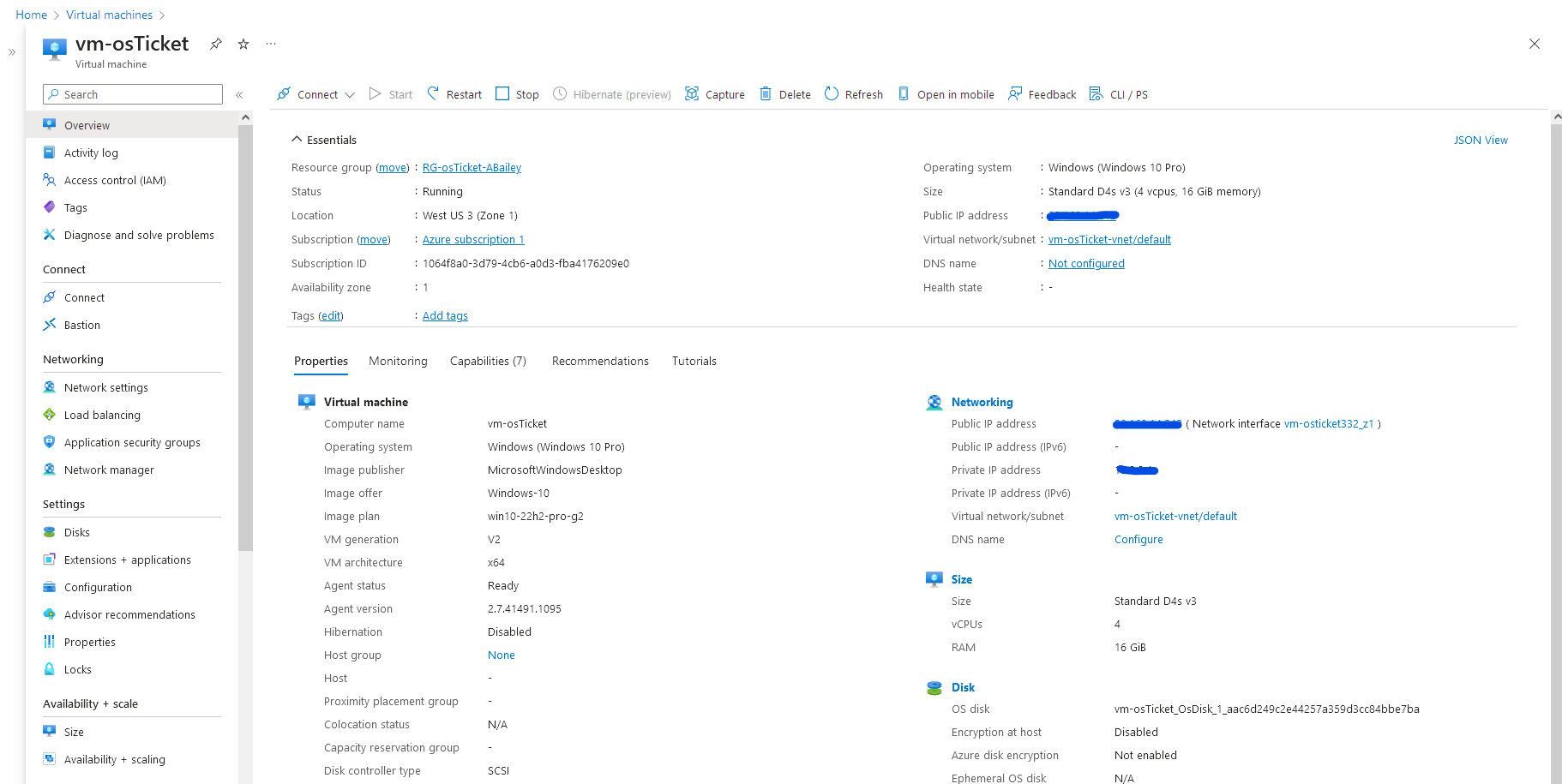Open the Feedback panel
The height and width of the screenshot is (784, 1562).
tap(1042, 94)
